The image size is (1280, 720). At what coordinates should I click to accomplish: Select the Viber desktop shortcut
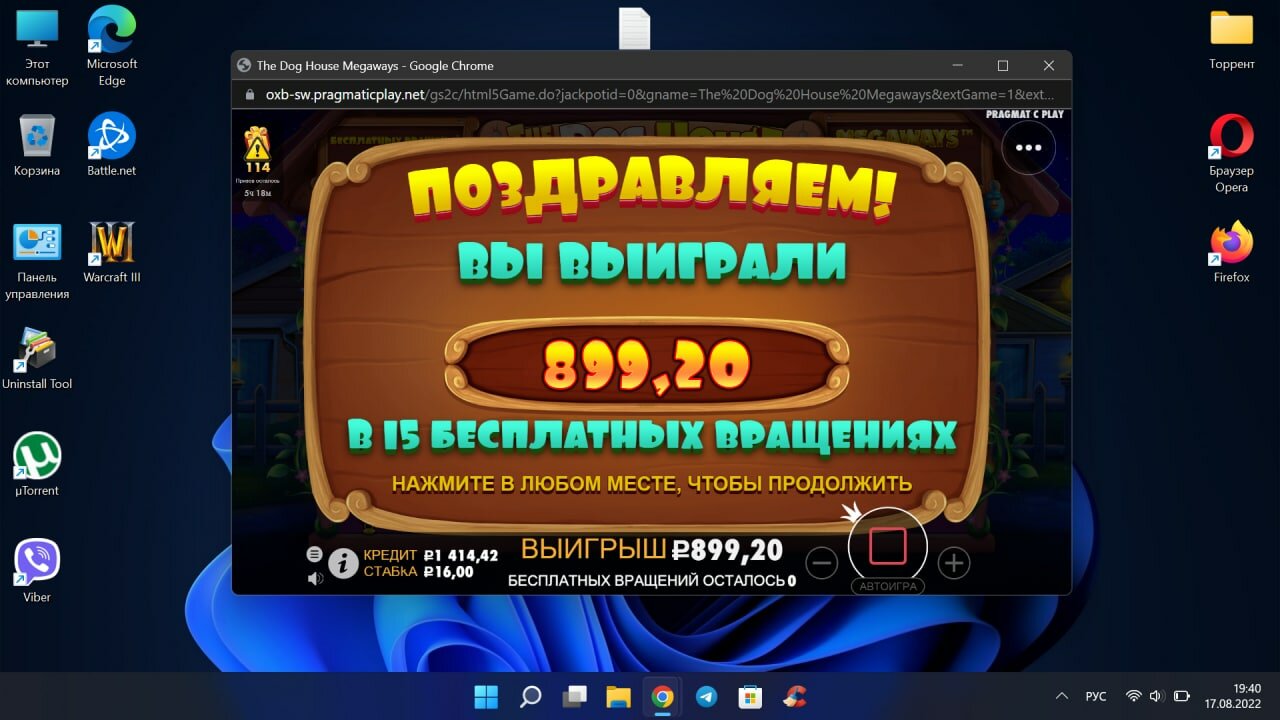pos(37,572)
